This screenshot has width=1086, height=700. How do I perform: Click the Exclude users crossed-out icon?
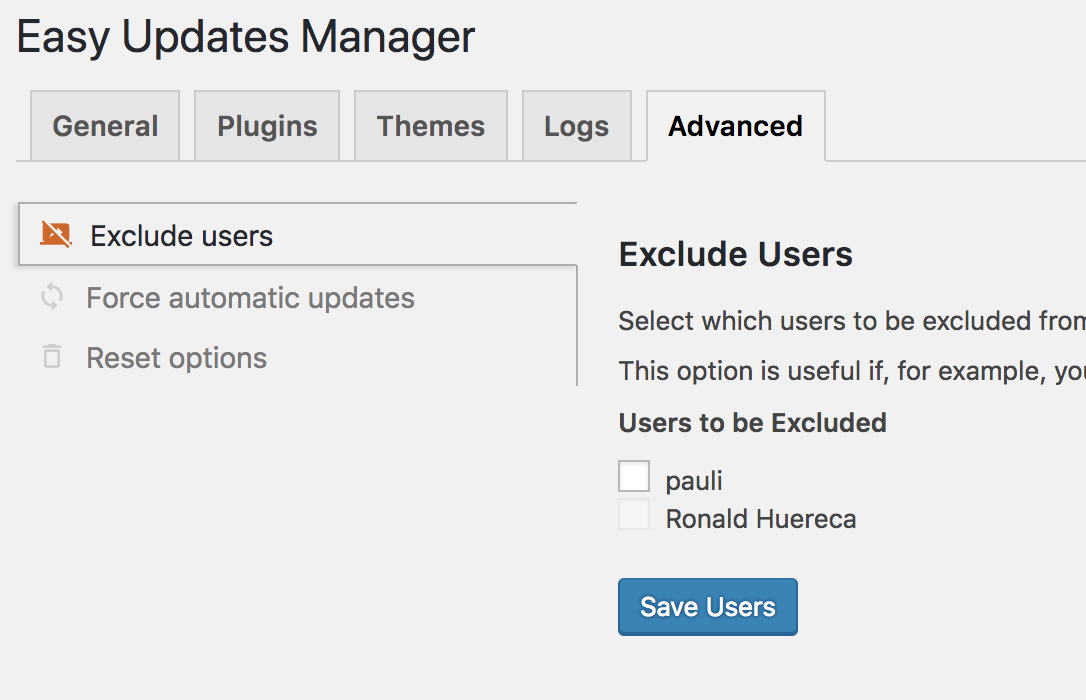click(55, 235)
